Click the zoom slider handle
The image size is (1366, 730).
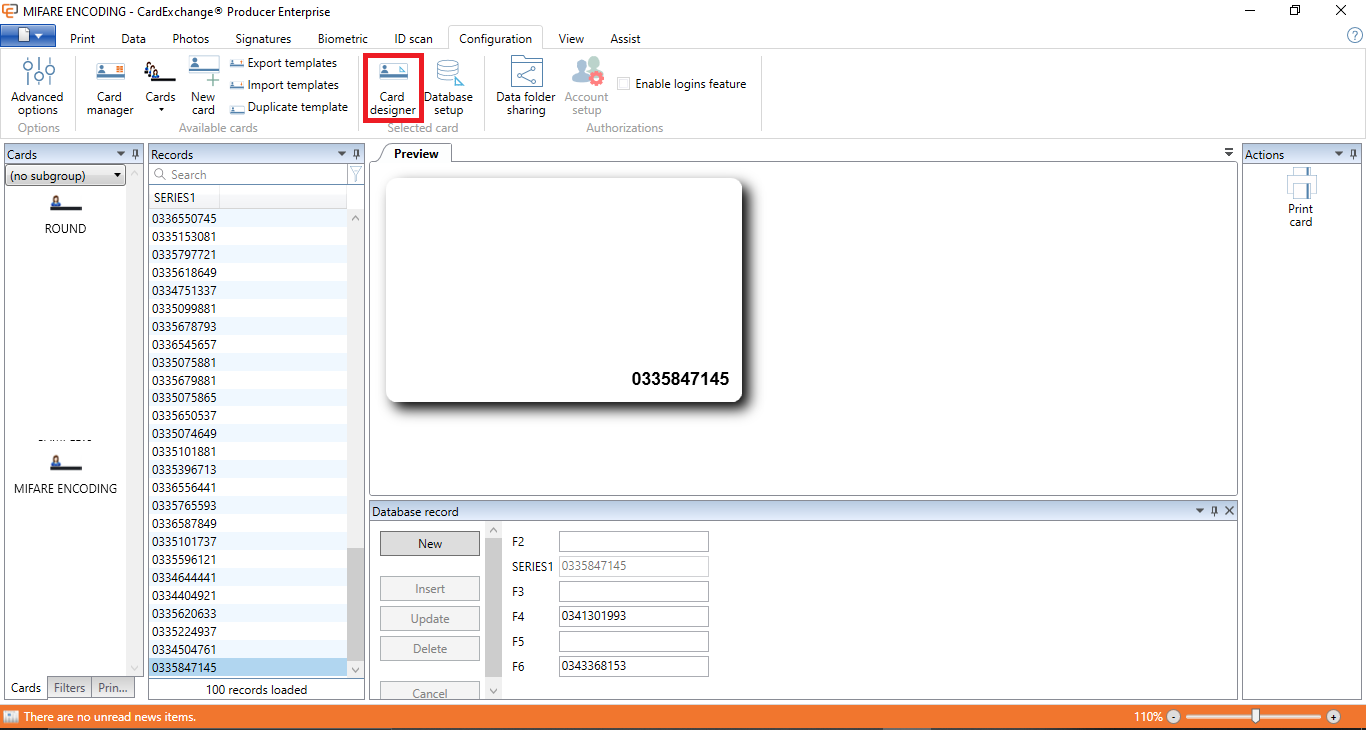1256,716
